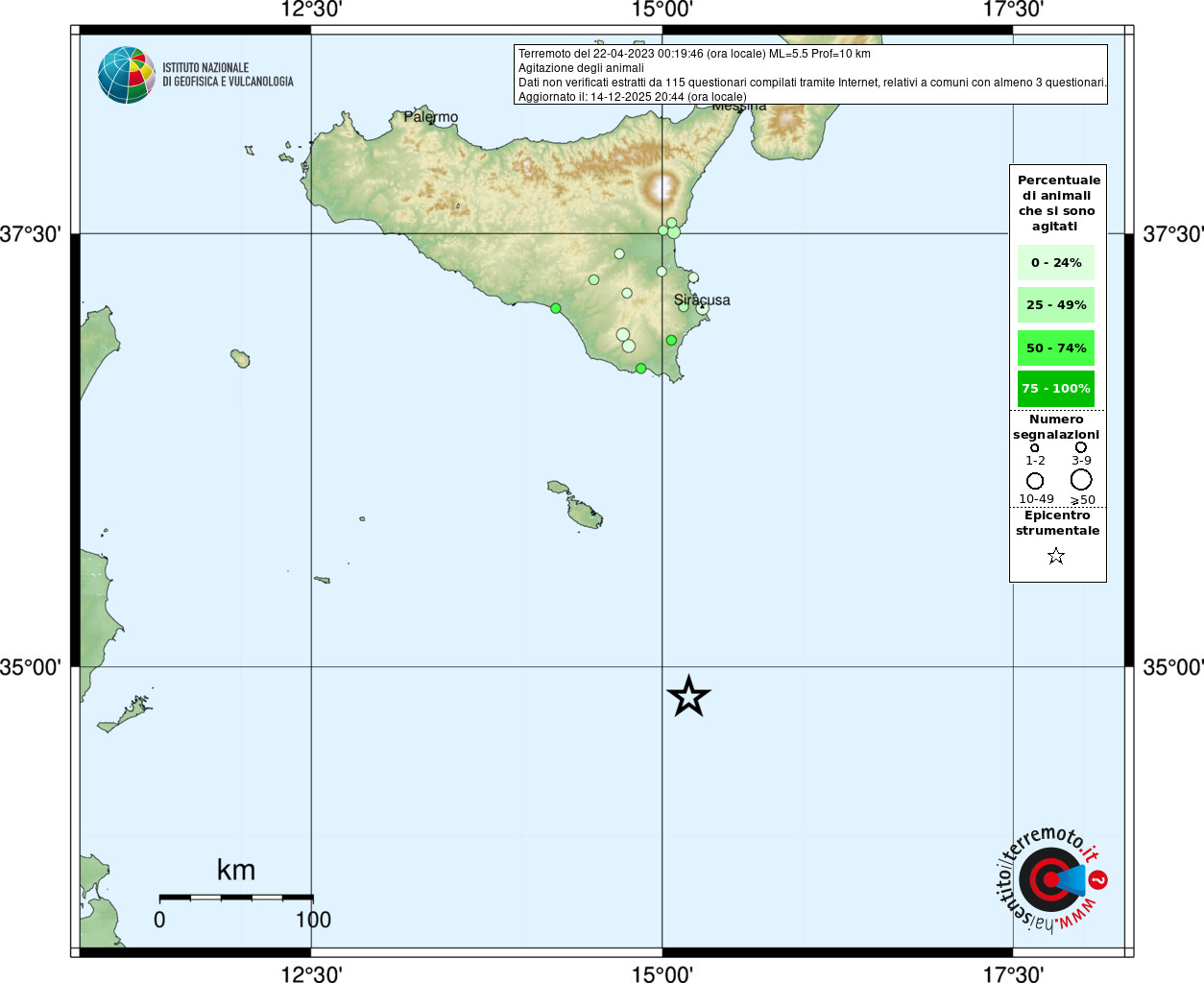Select the 75 - 100% legend swatch
Image resolution: width=1204 pixels, height=983 pixels.
tap(1056, 389)
